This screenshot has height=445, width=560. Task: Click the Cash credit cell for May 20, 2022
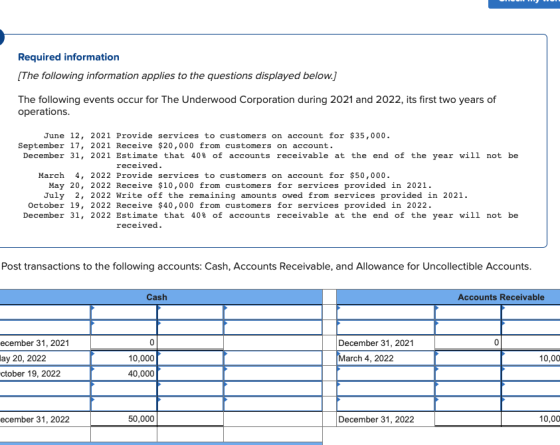(x=190, y=358)
